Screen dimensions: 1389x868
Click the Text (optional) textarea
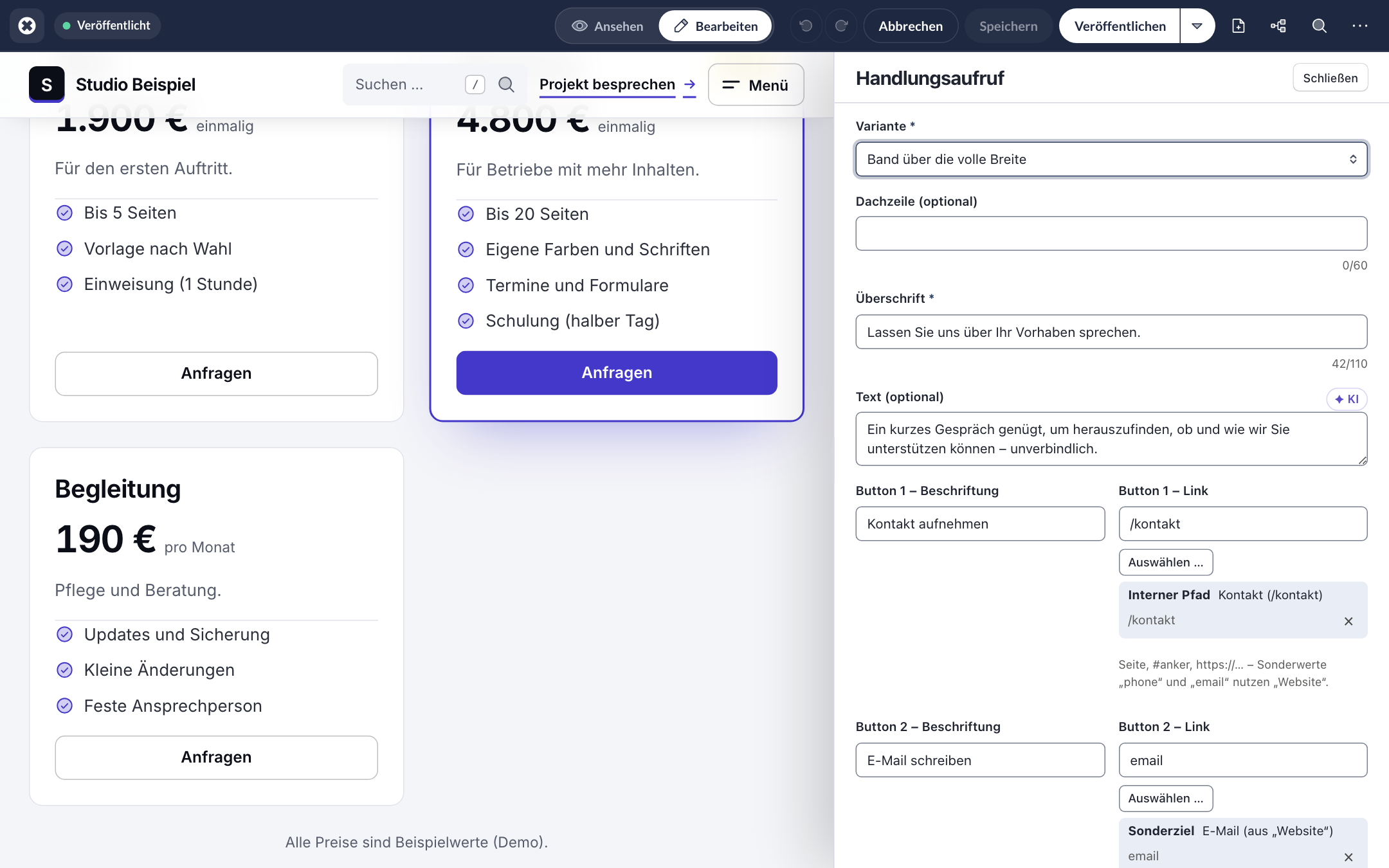pyautogui.click(x=1111, y=439)
